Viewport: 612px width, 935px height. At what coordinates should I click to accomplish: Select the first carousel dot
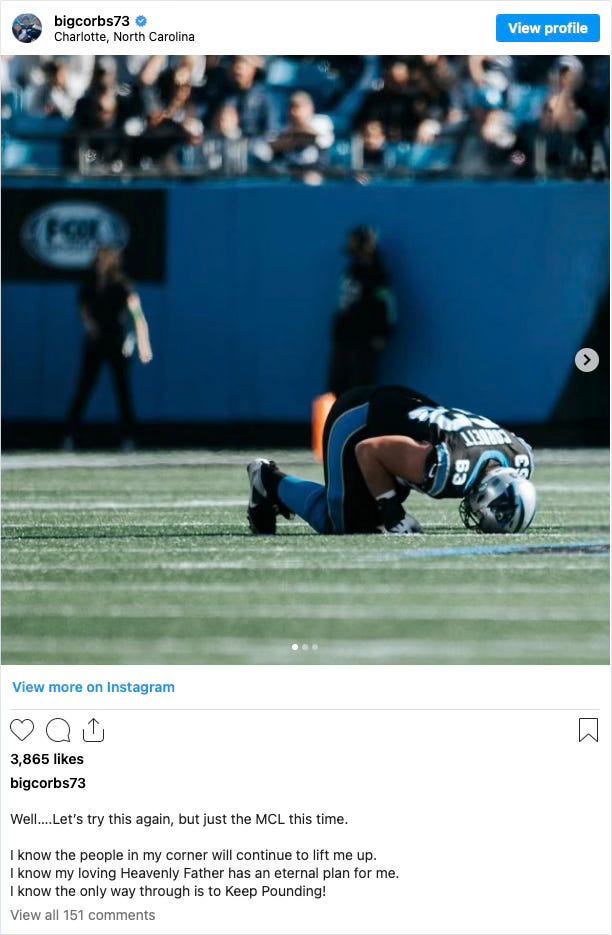click(x=295, y=646)
